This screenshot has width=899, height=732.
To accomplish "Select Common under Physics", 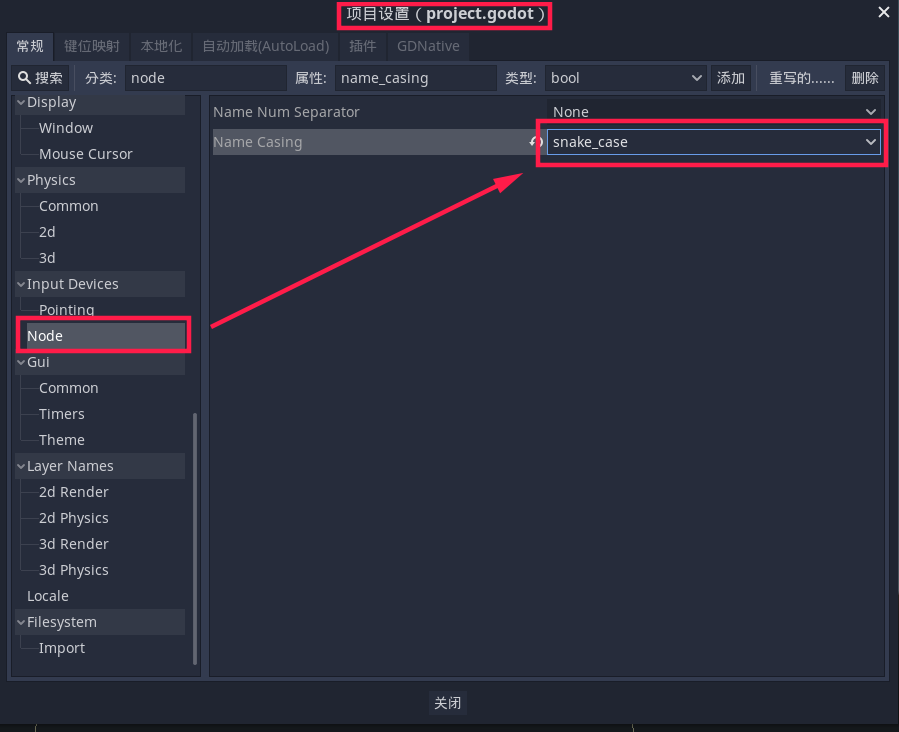I will (x=68, y=206).
